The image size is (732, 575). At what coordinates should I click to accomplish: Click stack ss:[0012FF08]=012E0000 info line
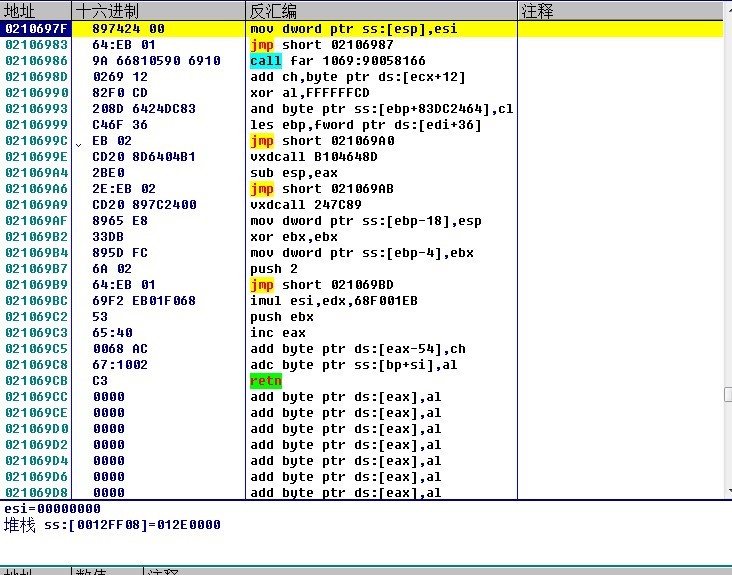(112, 525)
